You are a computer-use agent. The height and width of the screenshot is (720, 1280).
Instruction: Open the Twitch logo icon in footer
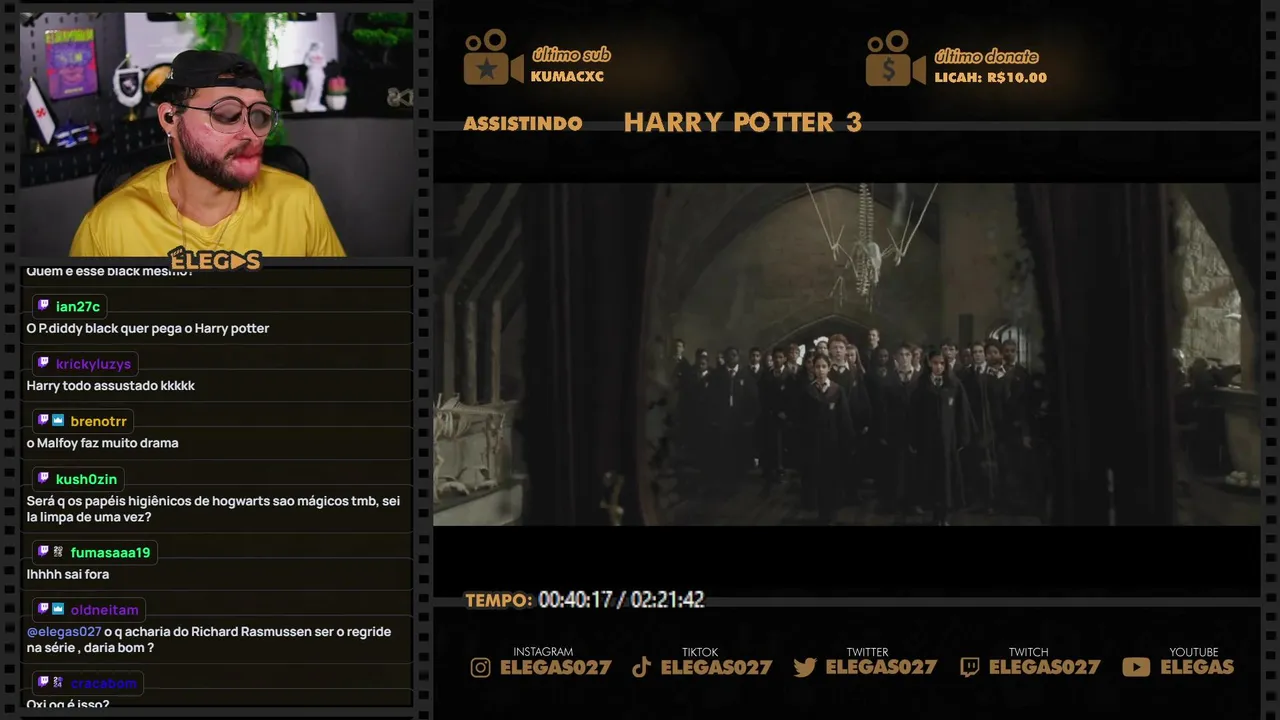click(x=969, y=667)
